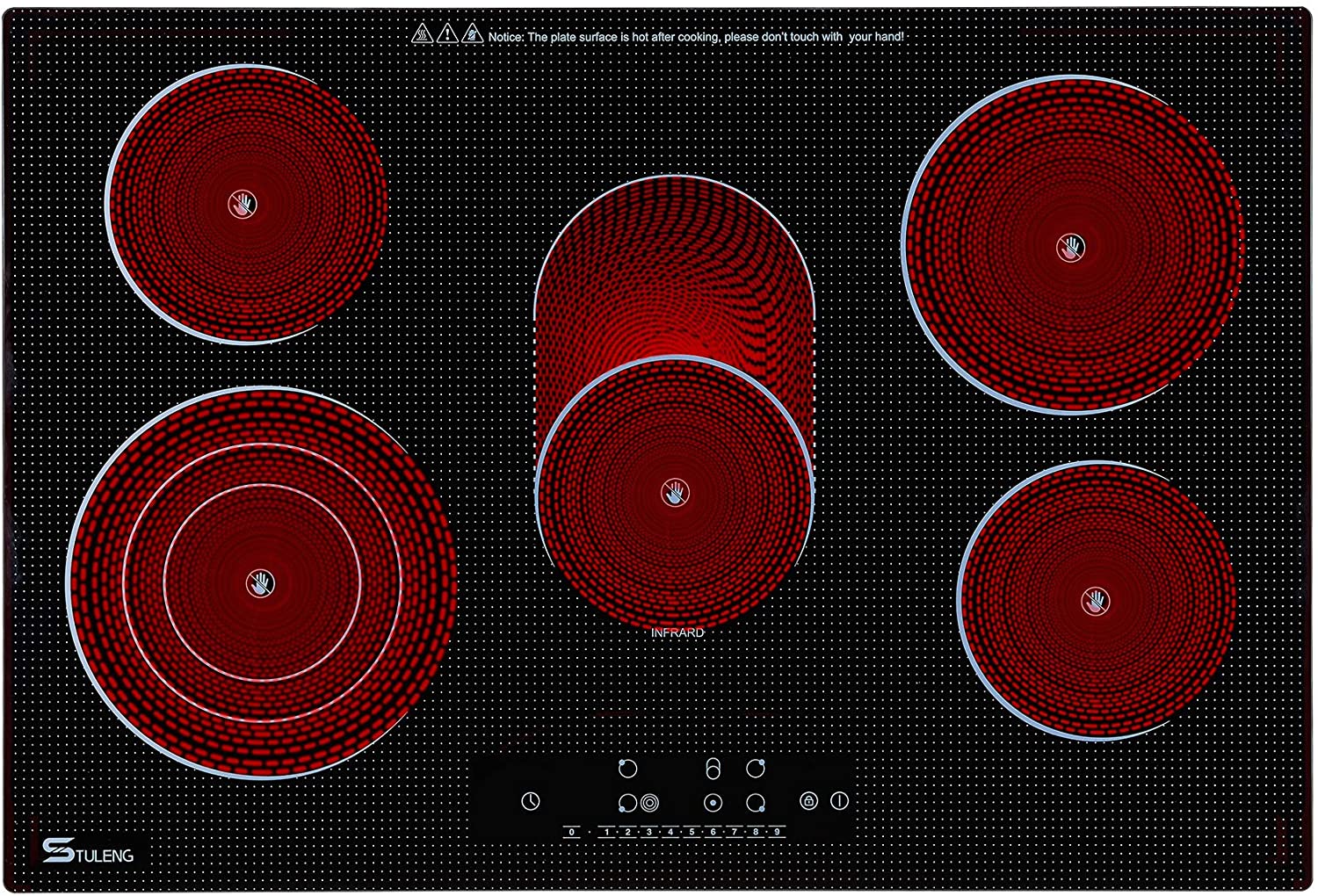Click the hot surface notice text
Image resolution: width=1318 pixels, height=896 pixels.
(696, 37)
